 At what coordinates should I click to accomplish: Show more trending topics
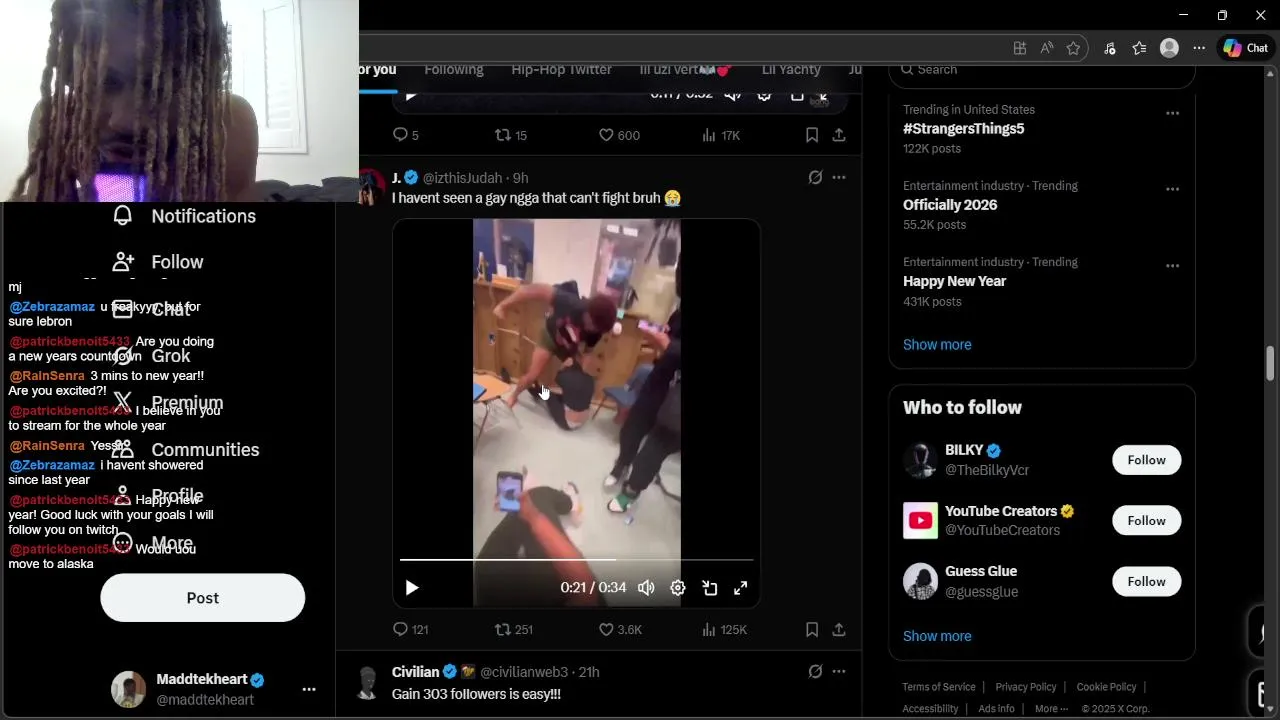click(937, 344)
